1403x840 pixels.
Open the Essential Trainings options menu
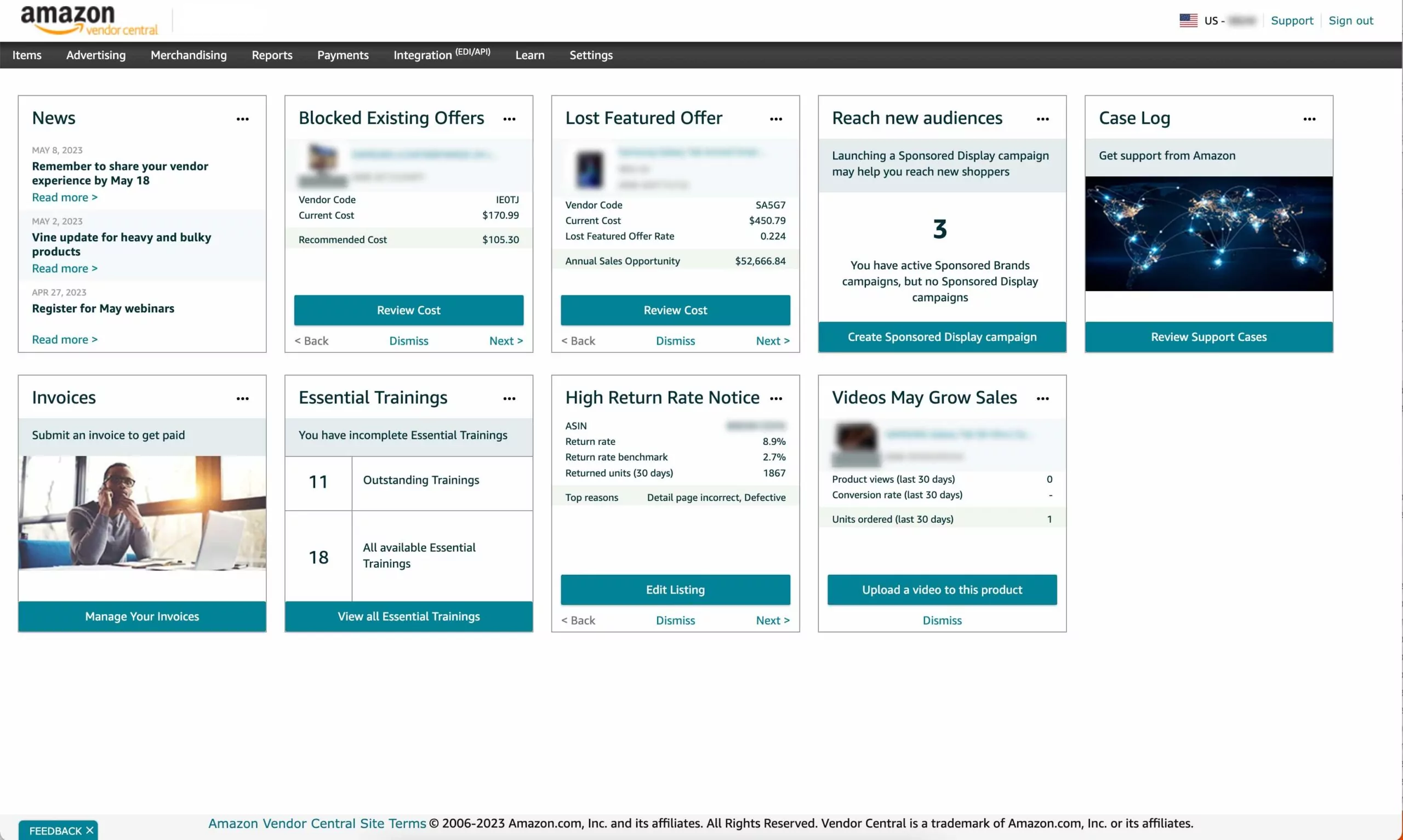pos(509,398)
